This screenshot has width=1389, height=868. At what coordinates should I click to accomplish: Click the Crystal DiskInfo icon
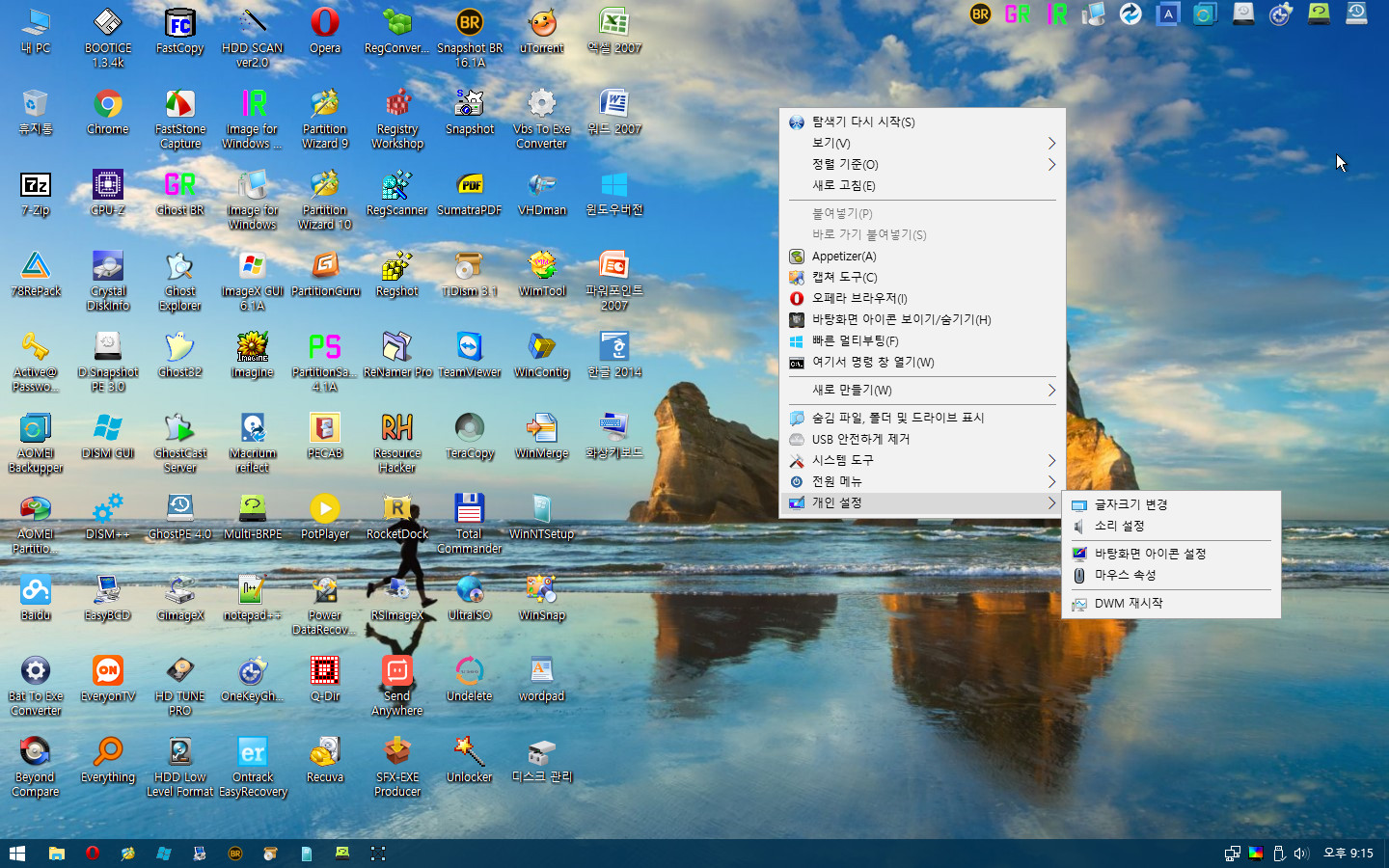point(108,281)
